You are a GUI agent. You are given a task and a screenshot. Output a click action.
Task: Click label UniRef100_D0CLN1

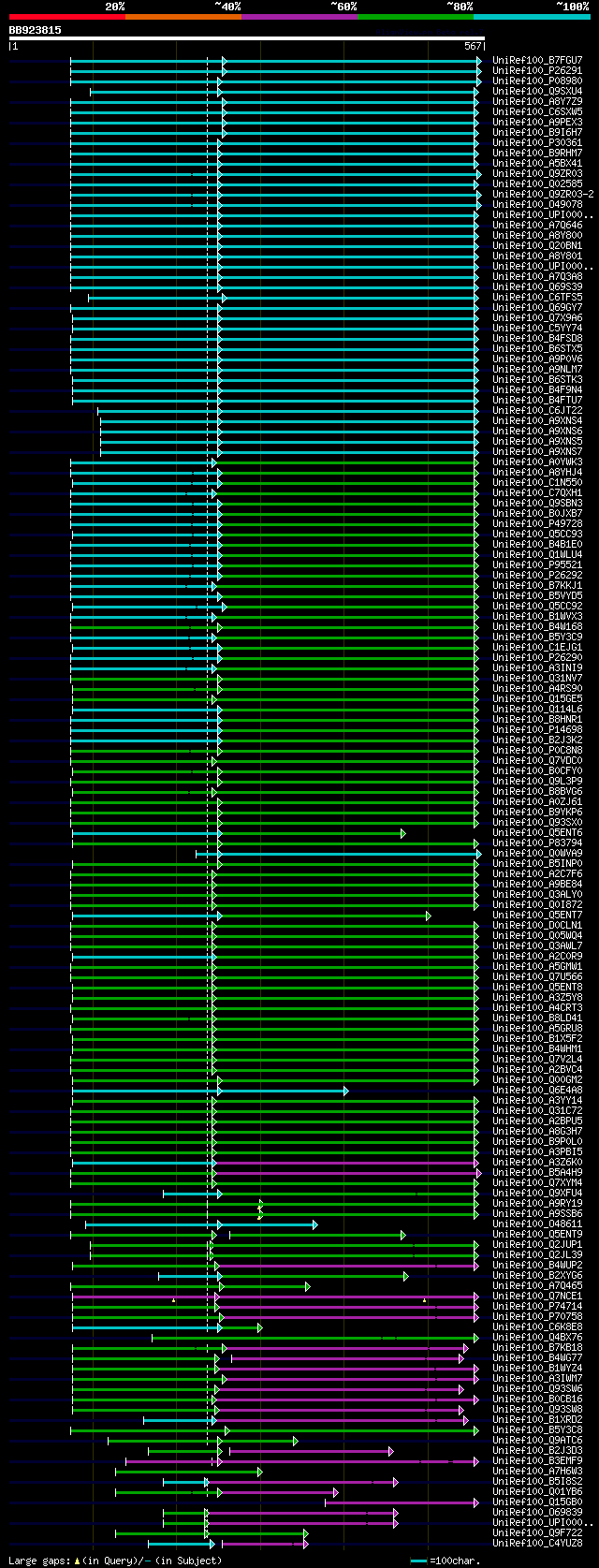pyautogui.click(x=537, y=925)
